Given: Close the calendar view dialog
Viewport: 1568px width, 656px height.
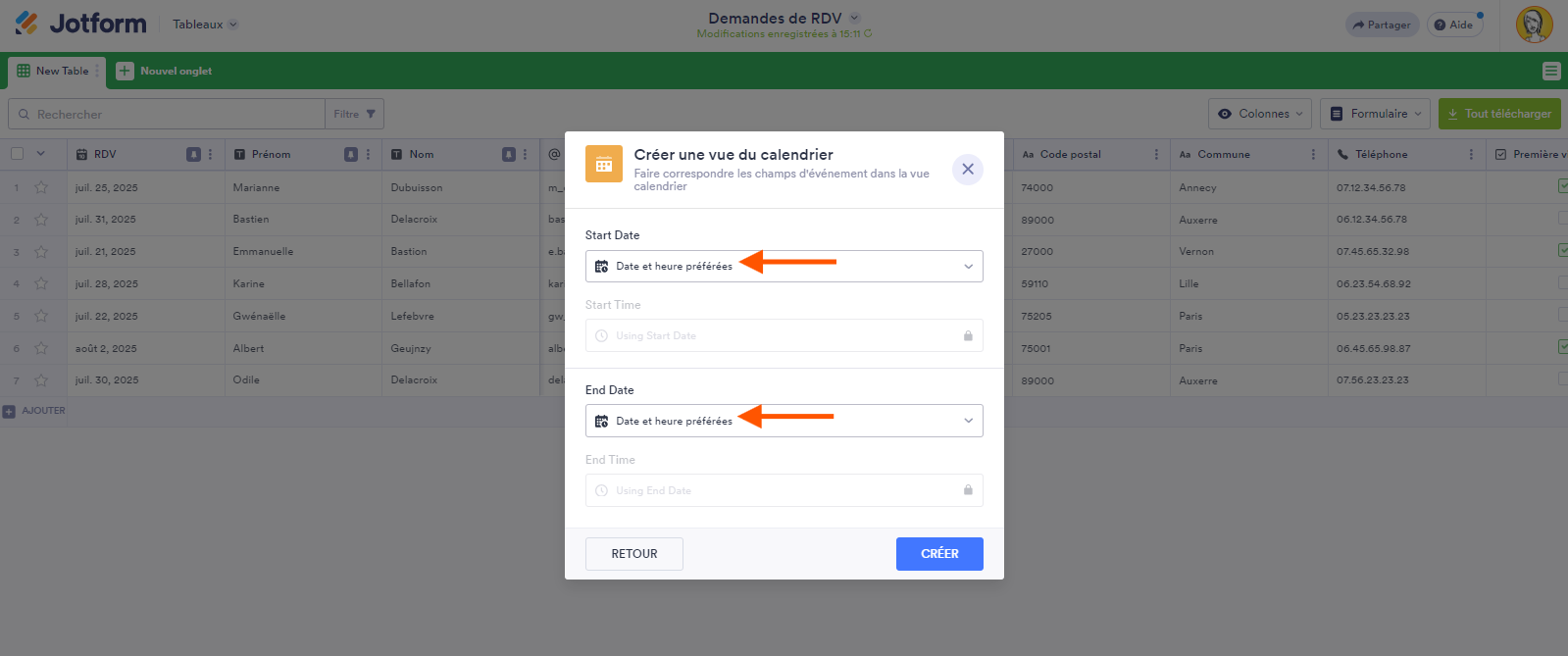Looking at the screenshot, I should click(x=967, y=169).
